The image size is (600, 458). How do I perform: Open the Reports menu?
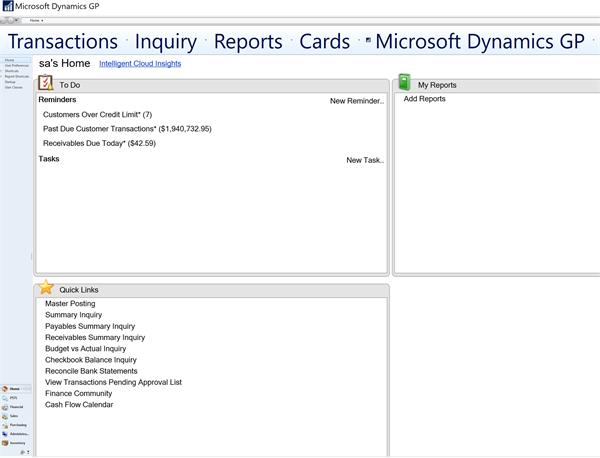point(248,41)
